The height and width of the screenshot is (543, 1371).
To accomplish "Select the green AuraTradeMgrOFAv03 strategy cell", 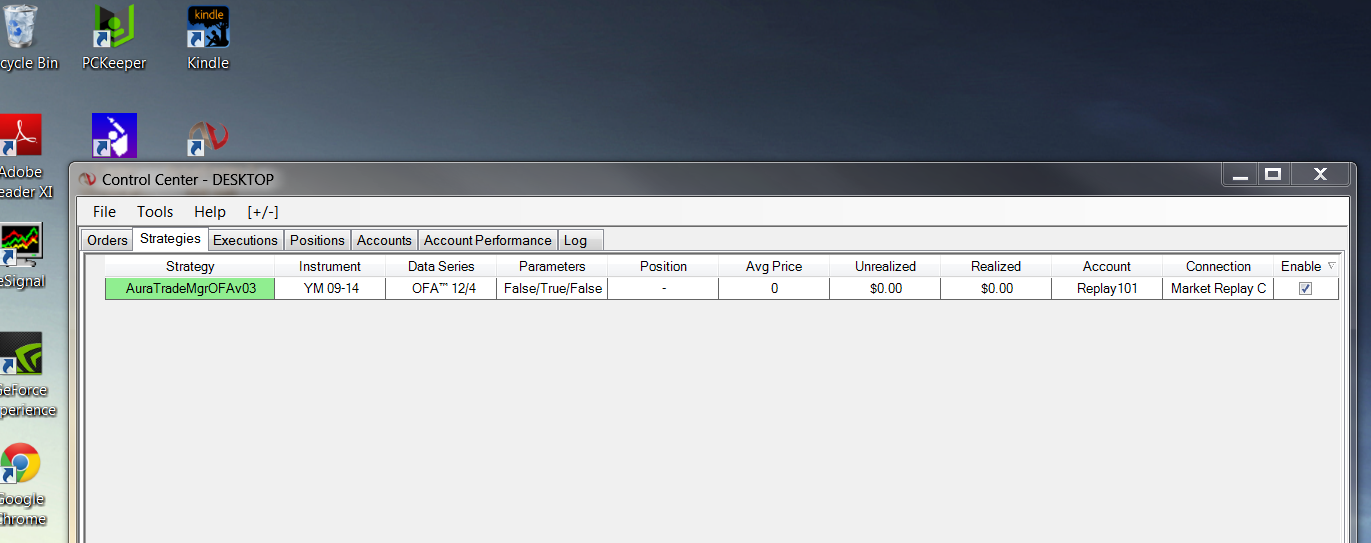I will pyautogui.click(x=190, y=288).
